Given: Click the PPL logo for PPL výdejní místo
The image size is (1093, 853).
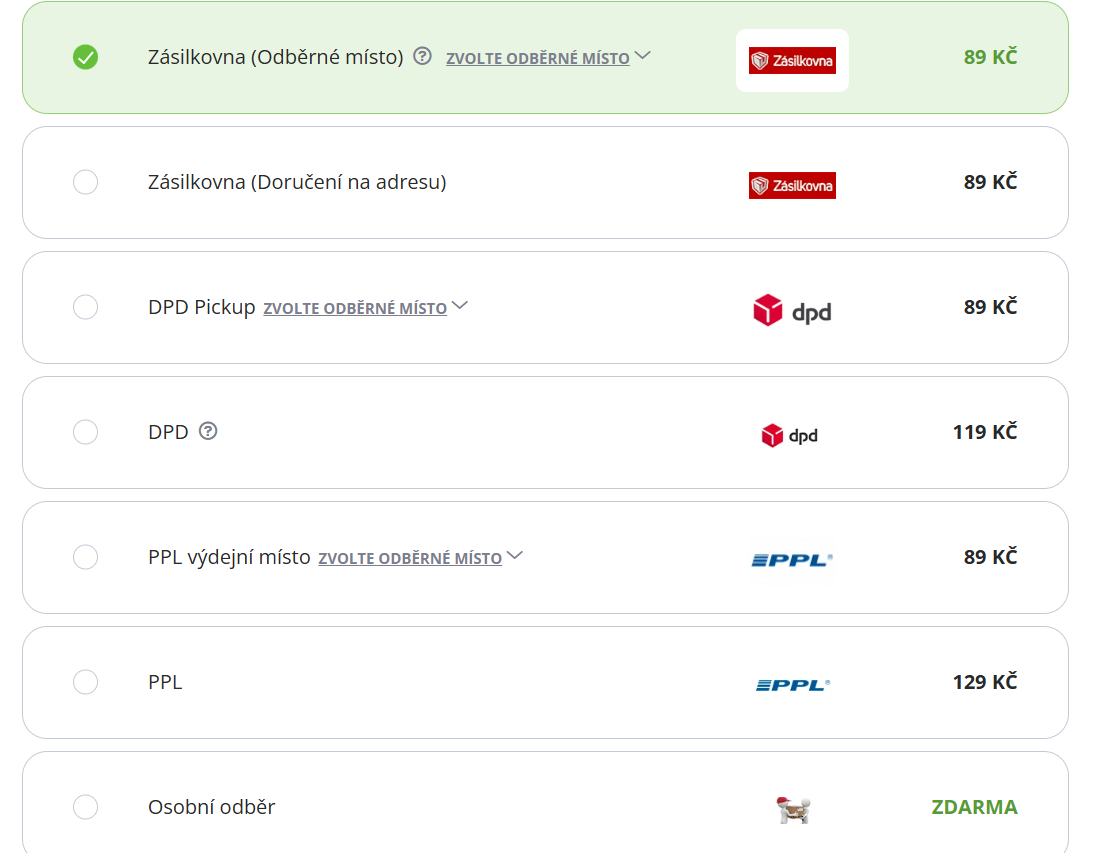Looking at the screenshot, I should pos(792,561).
